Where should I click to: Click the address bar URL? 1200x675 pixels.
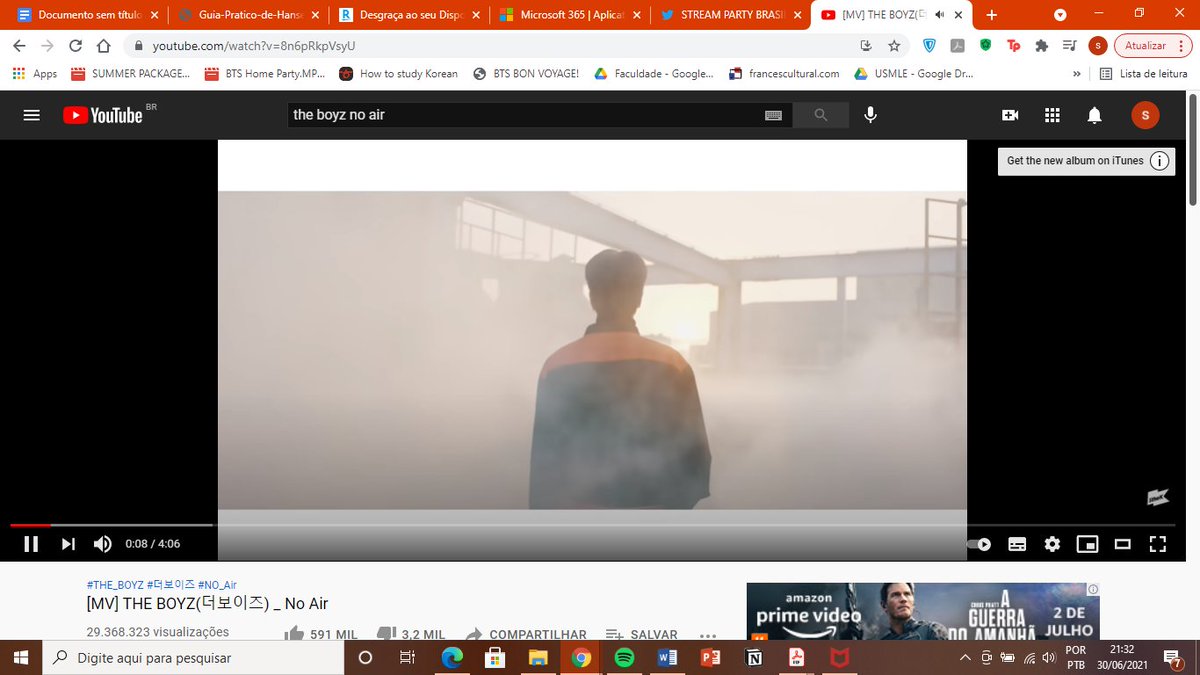pyautogui.click(x=254, y=46)
